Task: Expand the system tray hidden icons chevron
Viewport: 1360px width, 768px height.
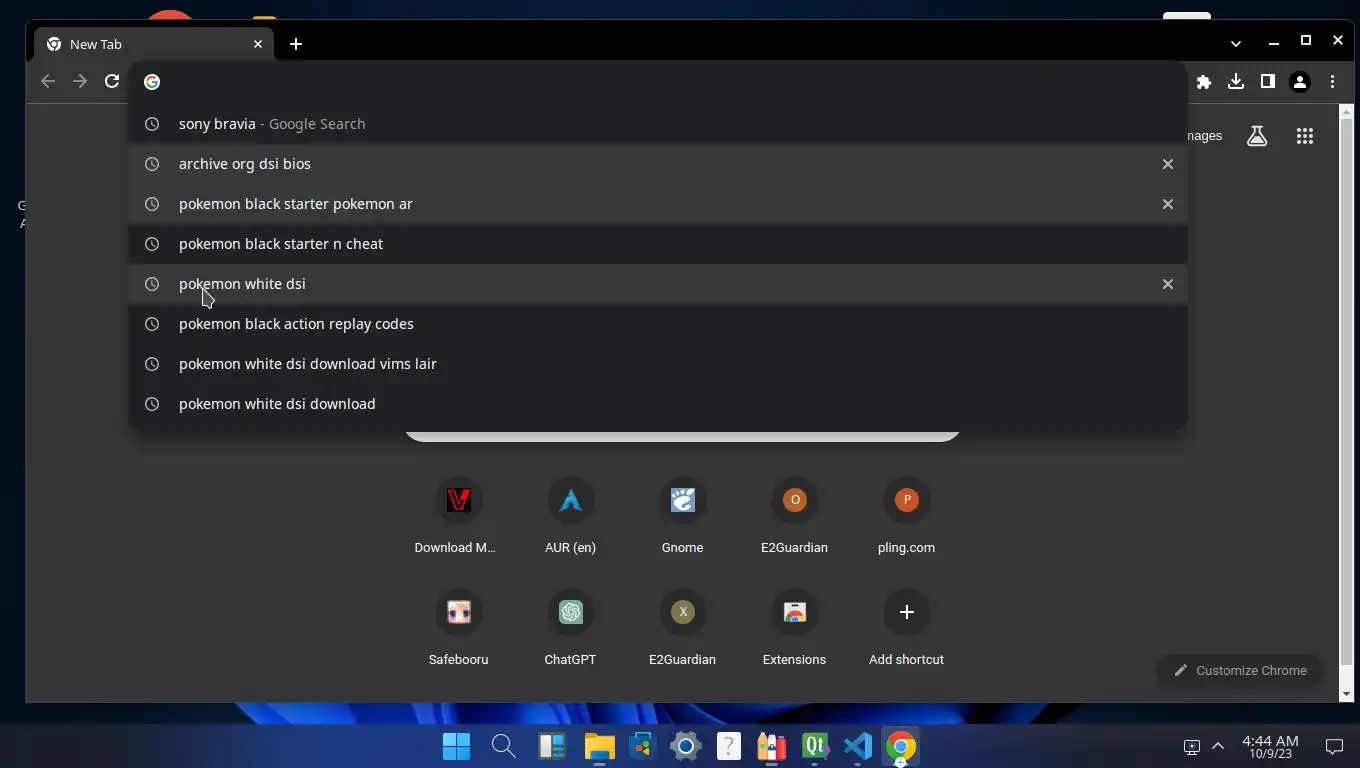Action: coord(1218,746)
